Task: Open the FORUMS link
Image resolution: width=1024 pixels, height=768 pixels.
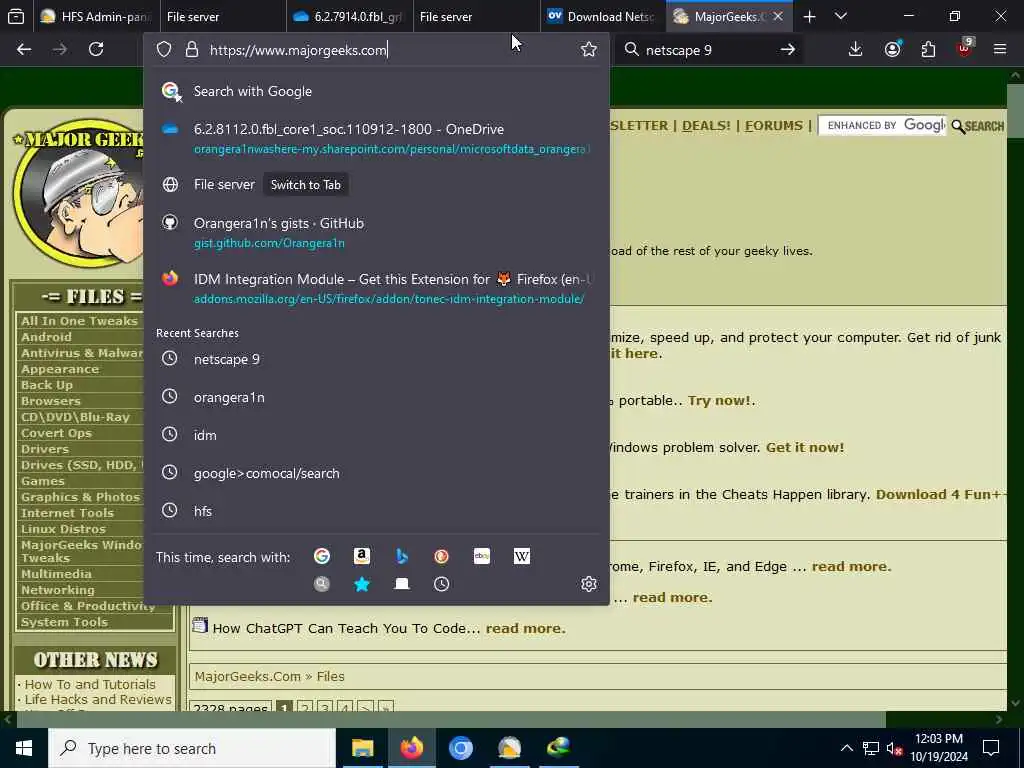Action: pos(773,125)
